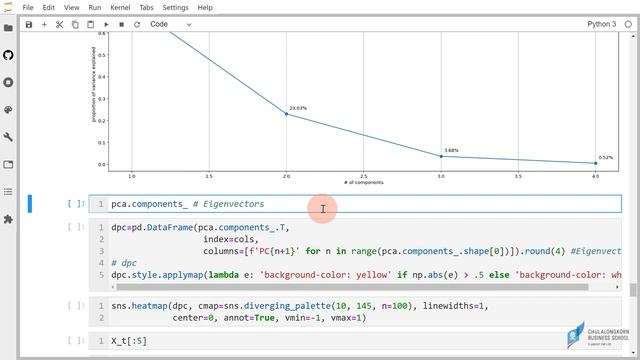The height and width of the screenshot is (360, 640).
Task: Open the Help menu
Action: [205, 7]
